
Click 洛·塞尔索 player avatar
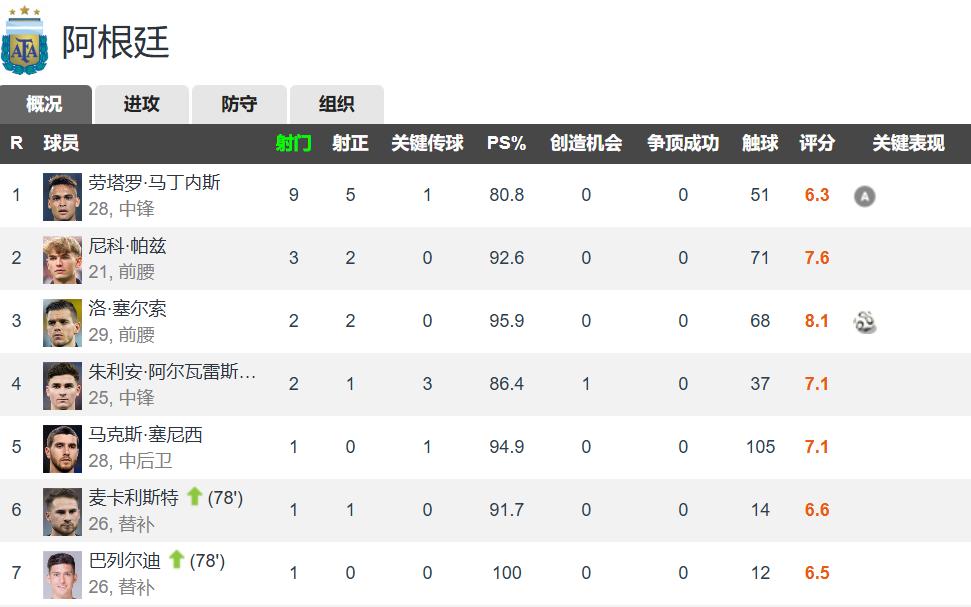coord(62,322)
